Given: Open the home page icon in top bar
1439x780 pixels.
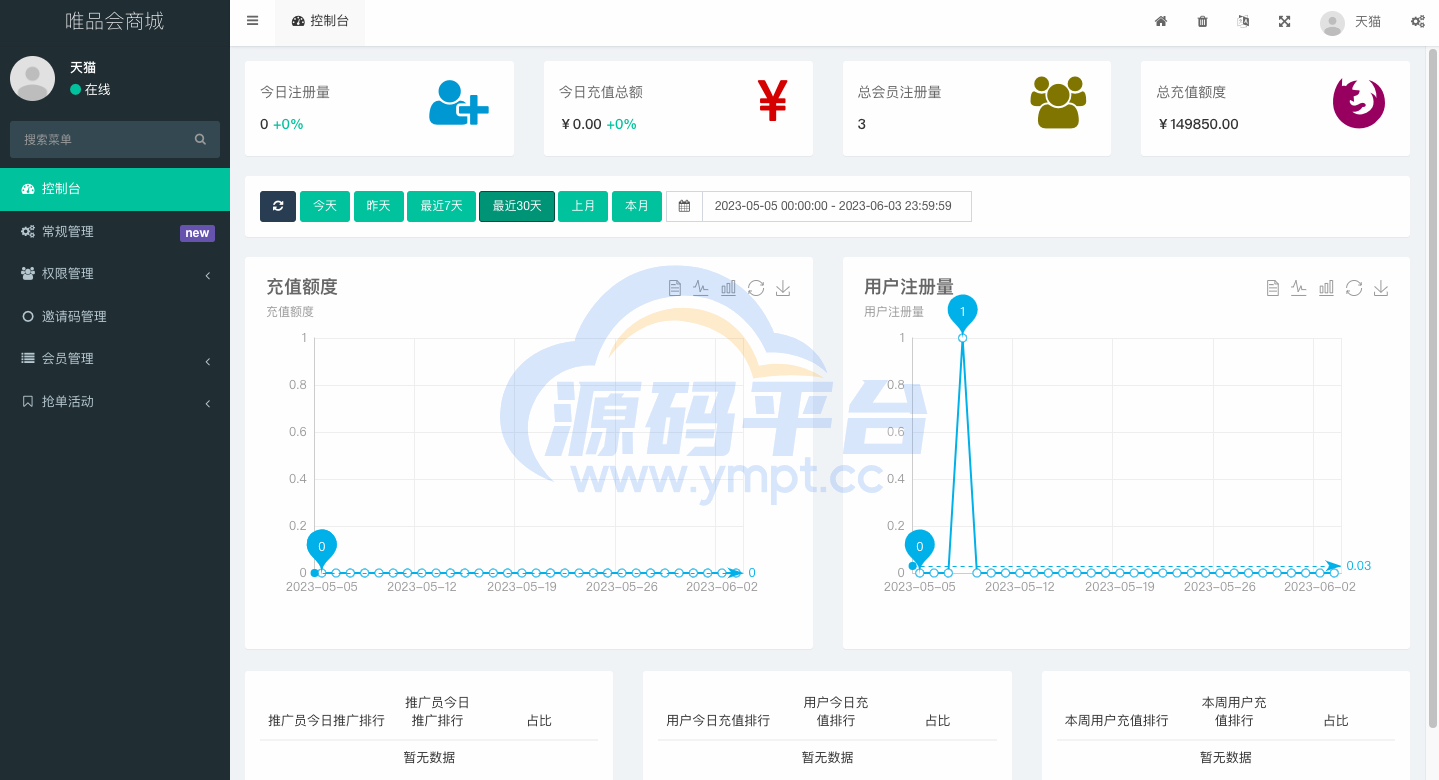Looking at the screenshot, I should click(x=1161, y=21).
